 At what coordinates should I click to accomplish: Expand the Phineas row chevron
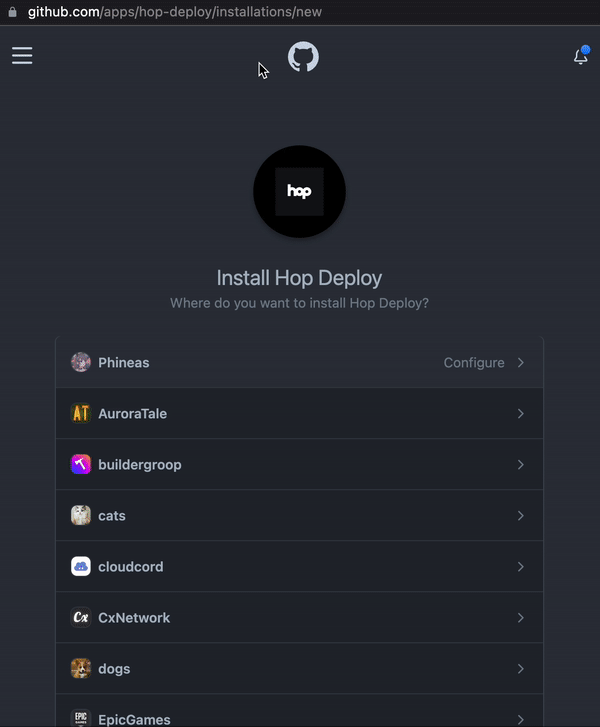tap(521, 363)
